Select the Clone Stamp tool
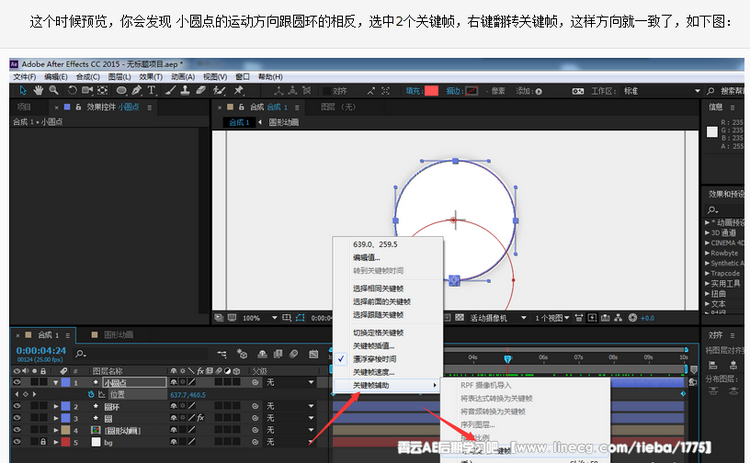 pos(185,90)
